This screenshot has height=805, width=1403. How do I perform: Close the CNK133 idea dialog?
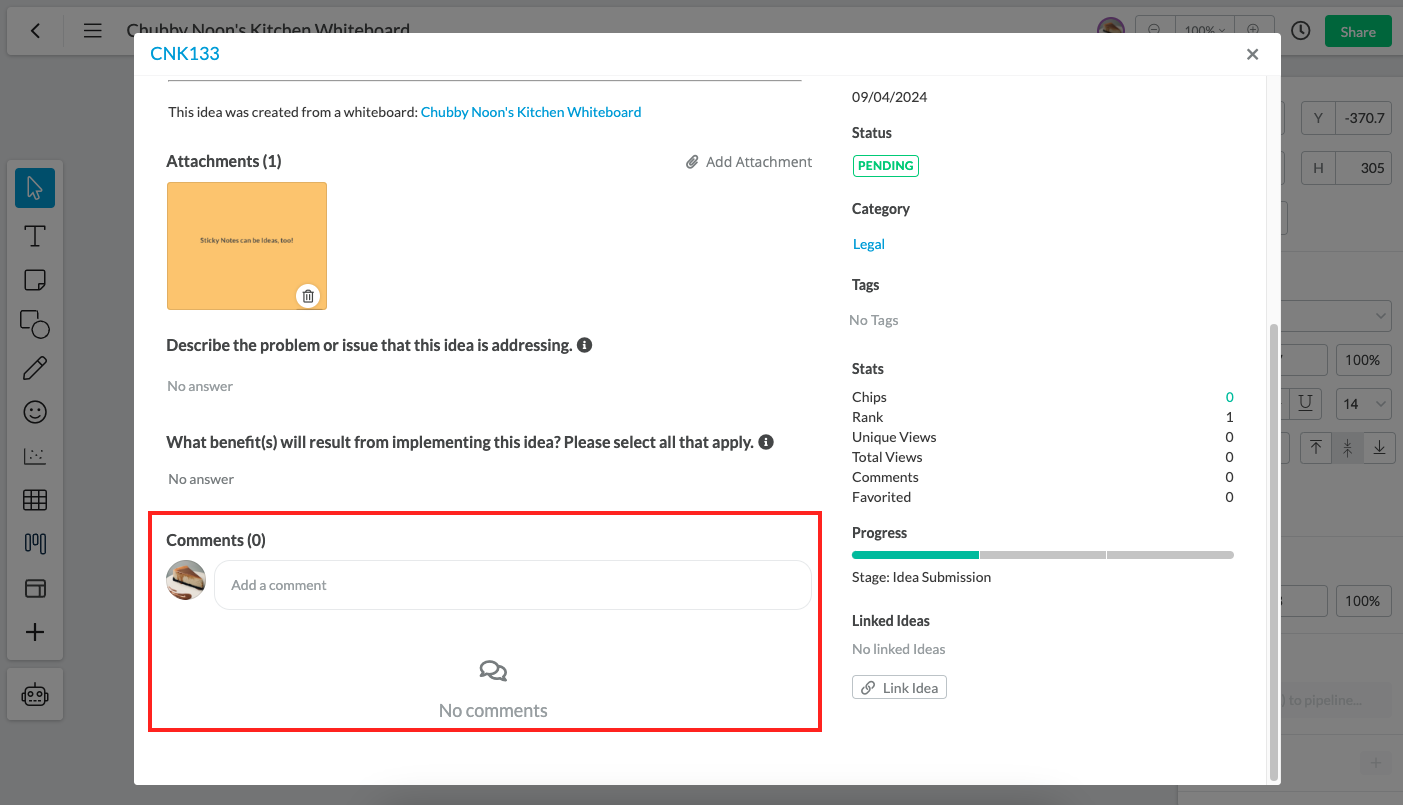coord(1252,55)
